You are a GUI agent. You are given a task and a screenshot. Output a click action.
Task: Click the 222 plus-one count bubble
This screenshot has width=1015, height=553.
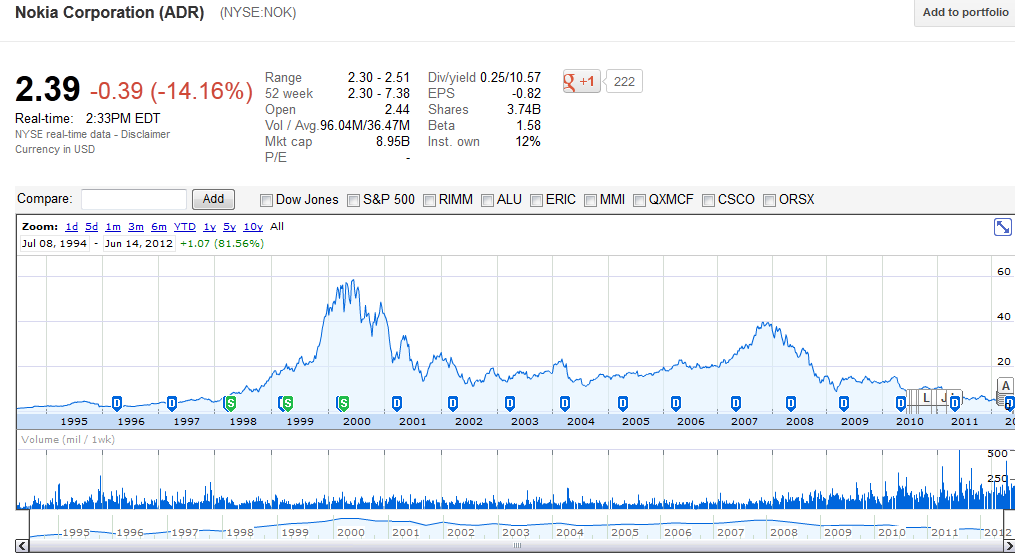point(624,82)
